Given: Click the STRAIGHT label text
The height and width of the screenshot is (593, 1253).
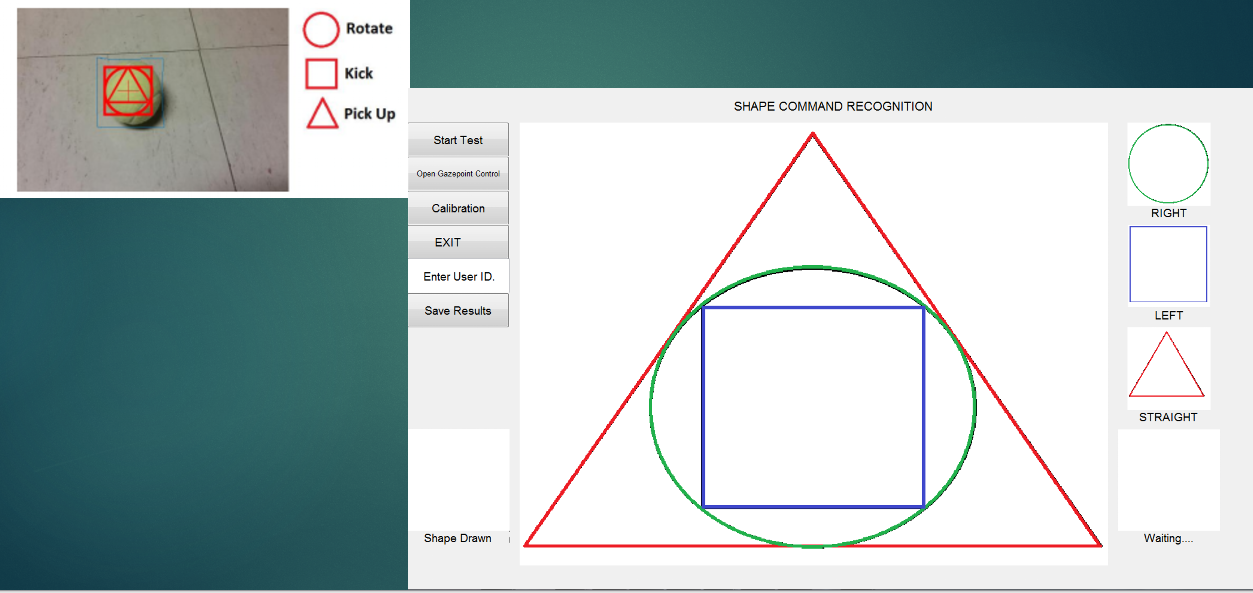Looking at the screenshot, I should coord(1168,417).
